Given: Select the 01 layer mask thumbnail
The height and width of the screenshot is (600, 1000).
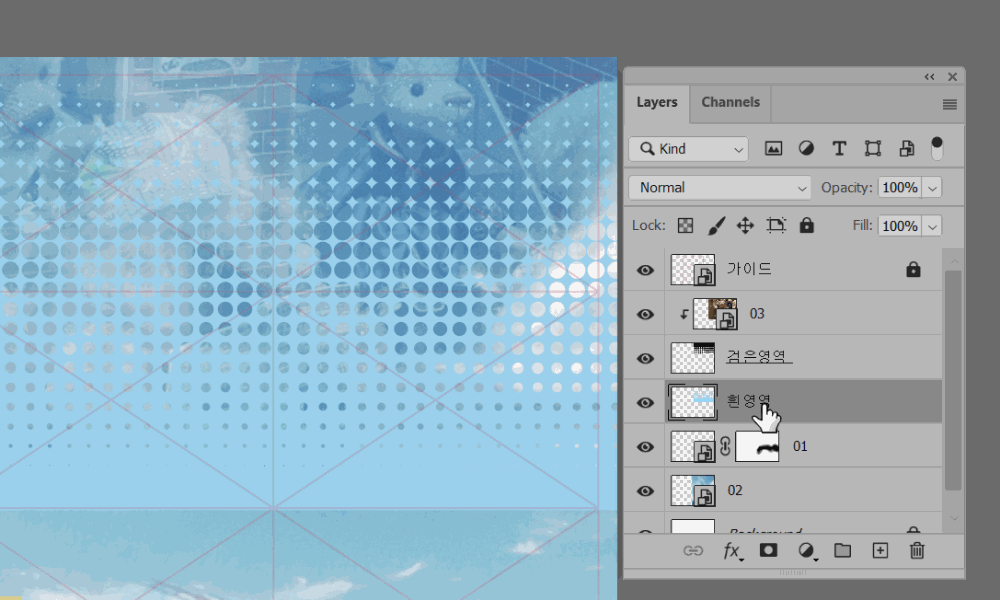Looking at the screenshot, I should point(757,446).
